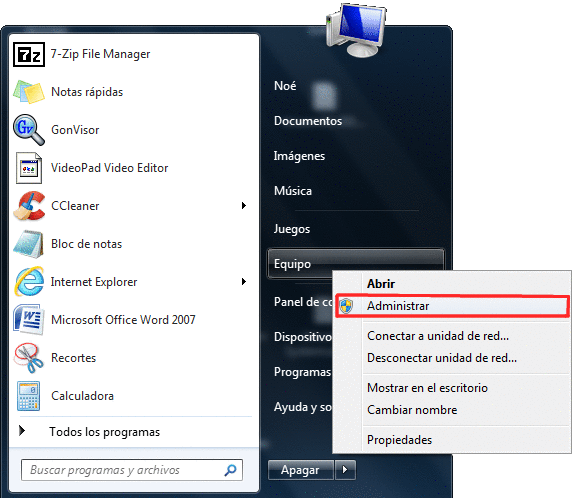The height and width of the screenshot is (498, 572).
Task: Choose Cambiar nombre in the context menu
Action: (x=412, y=410)
